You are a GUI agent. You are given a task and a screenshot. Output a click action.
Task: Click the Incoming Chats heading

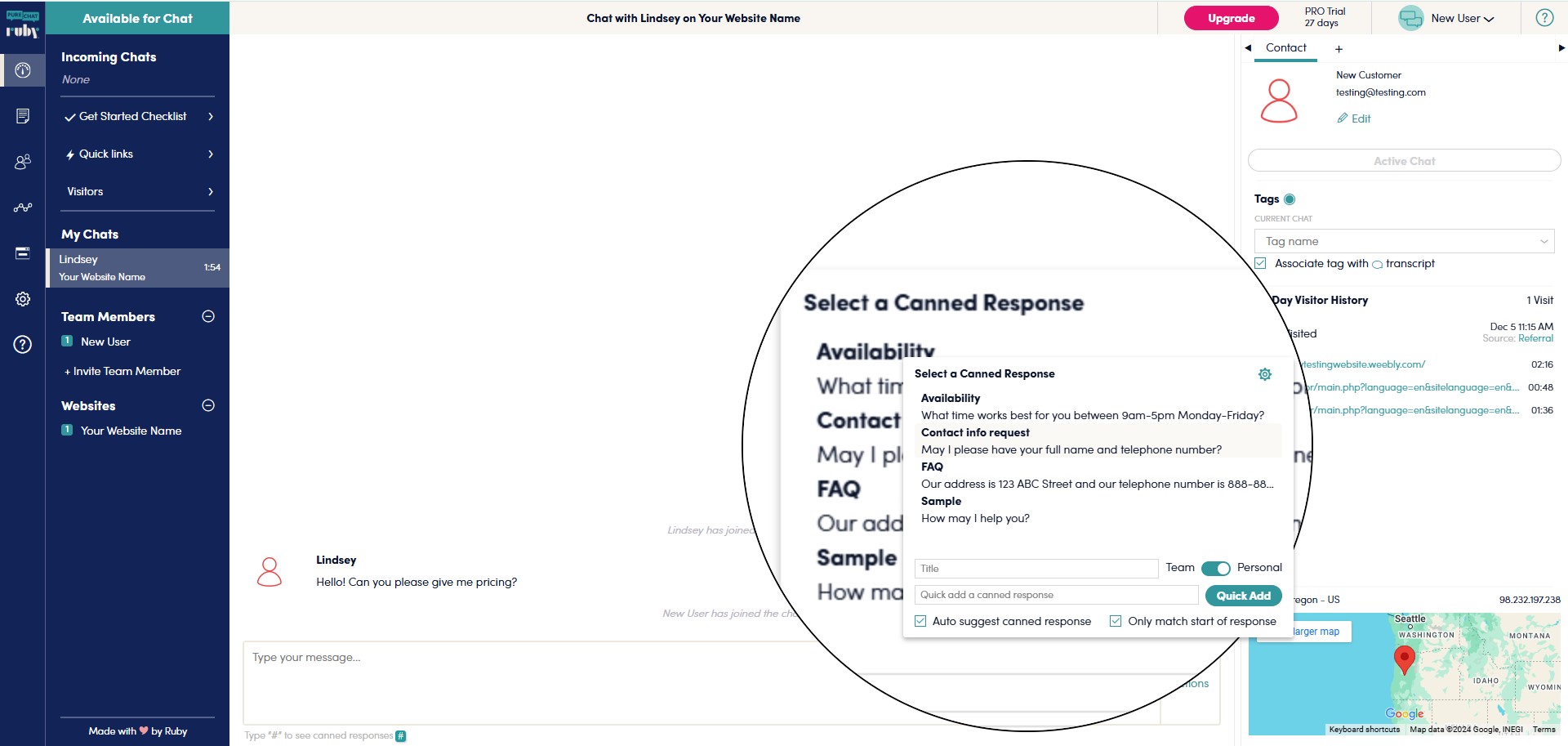click(109, 57)
